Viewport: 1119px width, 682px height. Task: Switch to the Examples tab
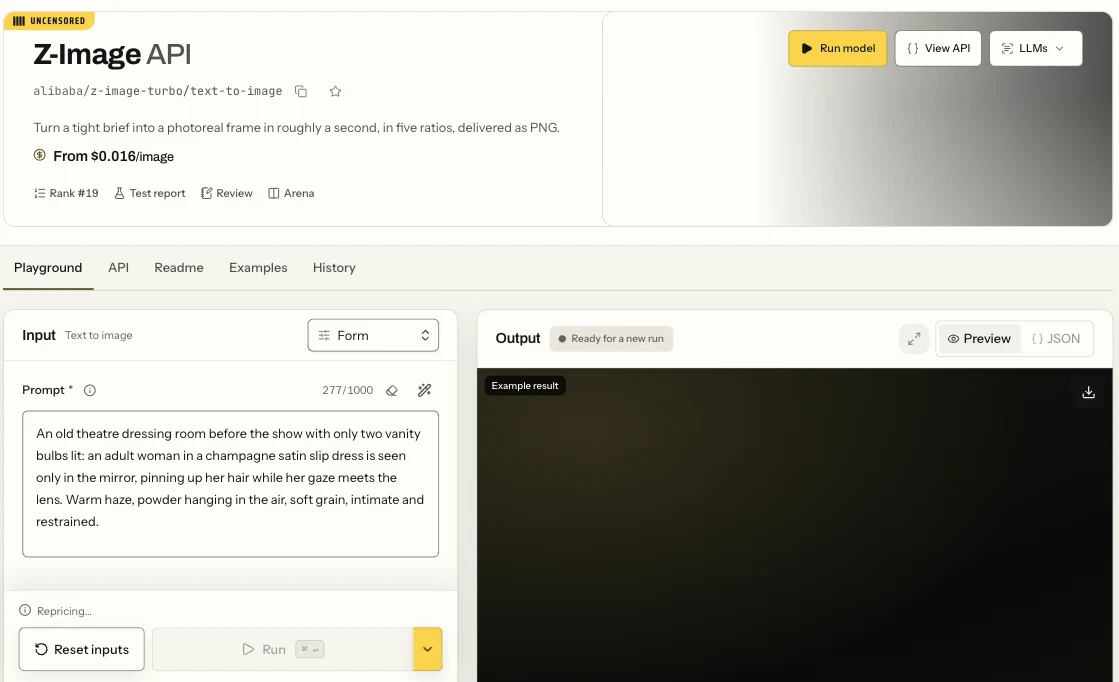click(x=258, y=268)
